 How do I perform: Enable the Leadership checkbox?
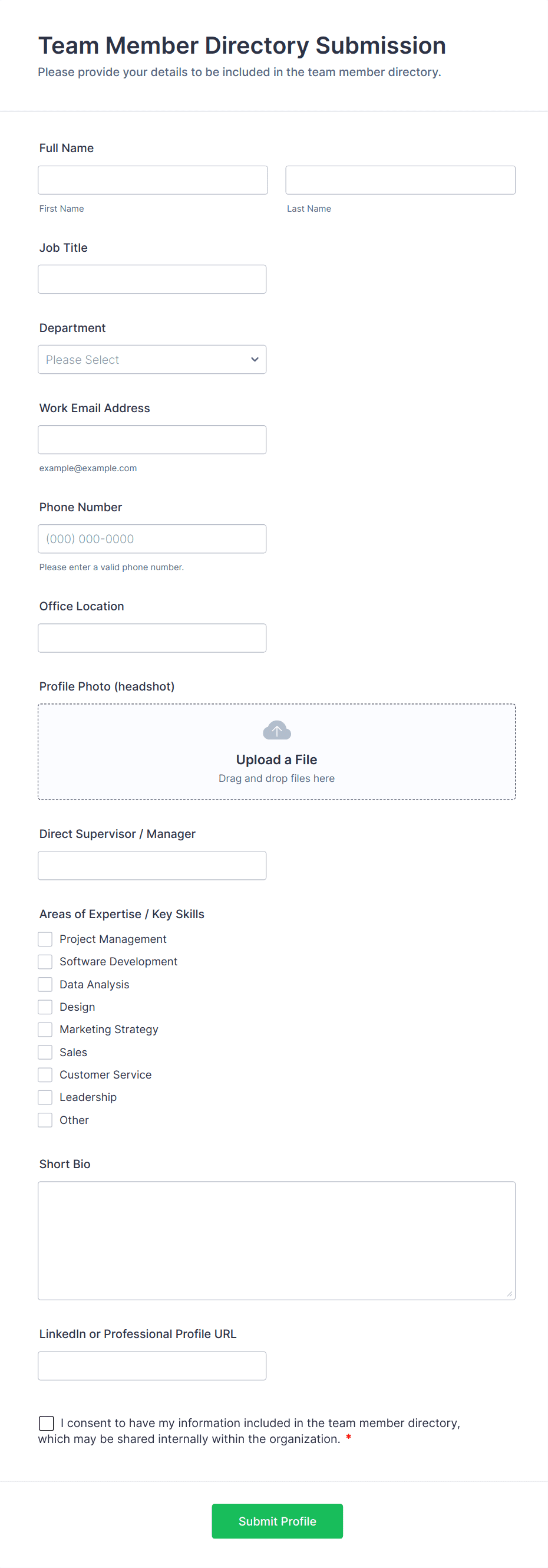(44, 1096)
